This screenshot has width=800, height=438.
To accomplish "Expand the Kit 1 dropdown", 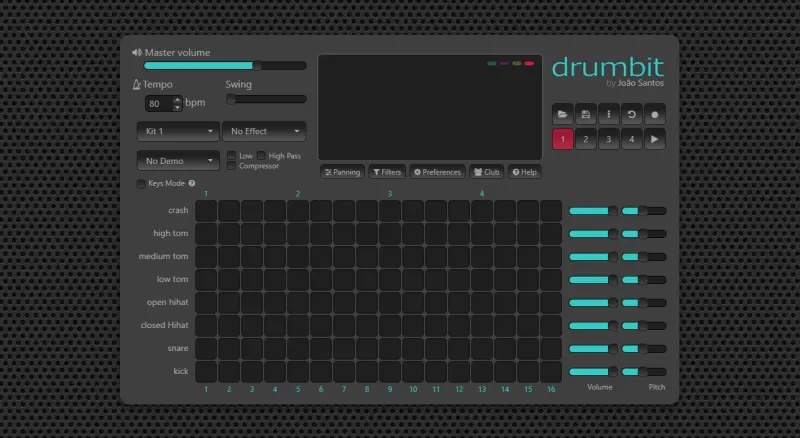I will click(178, 132).
